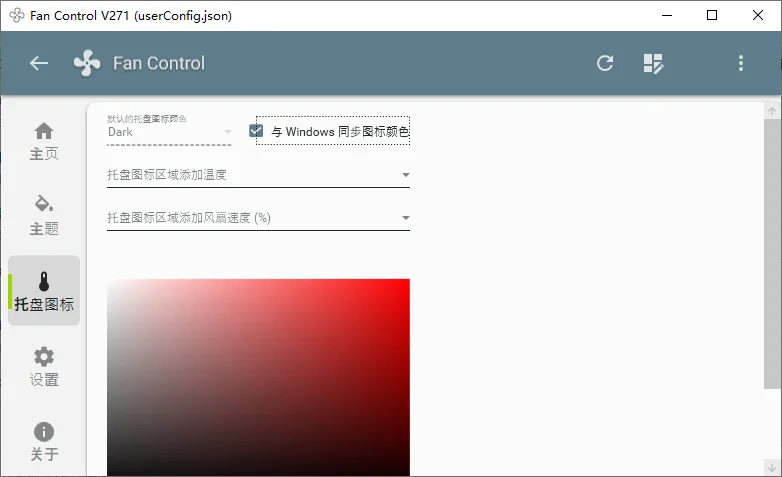Click the Fan Control title text
782x477 pixels.
(159, 63)
